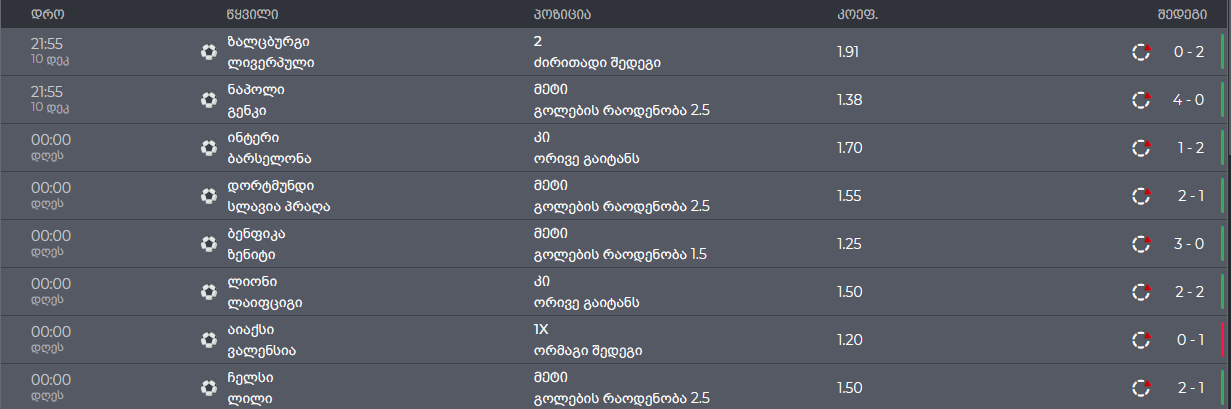Viewport: 1231px width, 409px height.
Task: Click the ball icon next to აიაქსი–ვალენსია
Action: (208, 340)
